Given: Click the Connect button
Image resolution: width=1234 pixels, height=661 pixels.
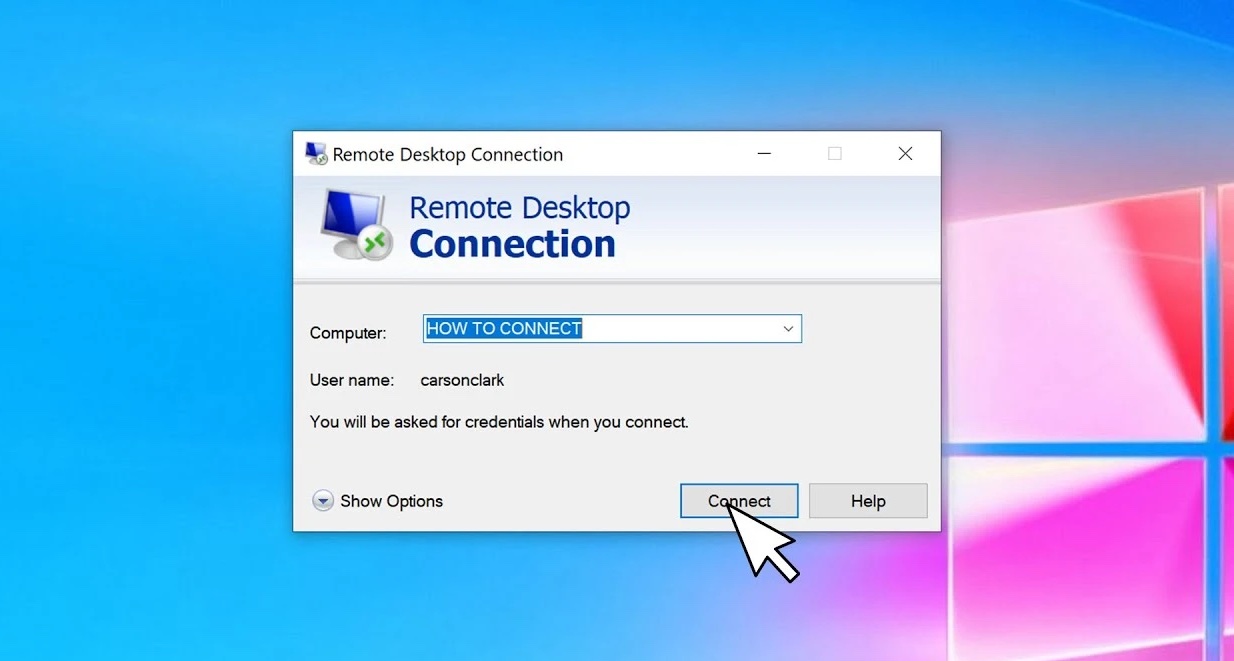Looking at the screenshot, I should tap(739, 501).
